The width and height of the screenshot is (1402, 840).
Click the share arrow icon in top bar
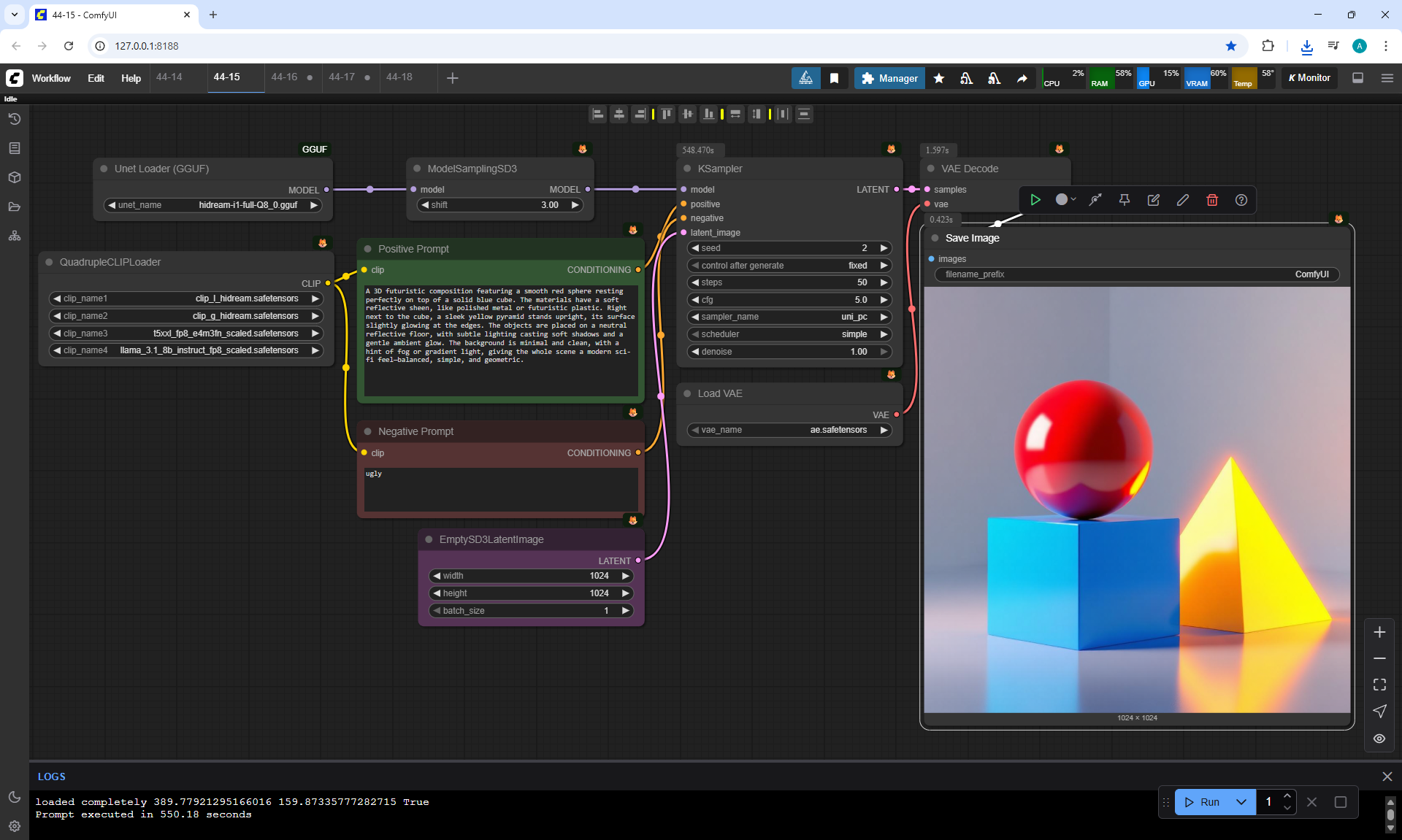click(1022, 78)
